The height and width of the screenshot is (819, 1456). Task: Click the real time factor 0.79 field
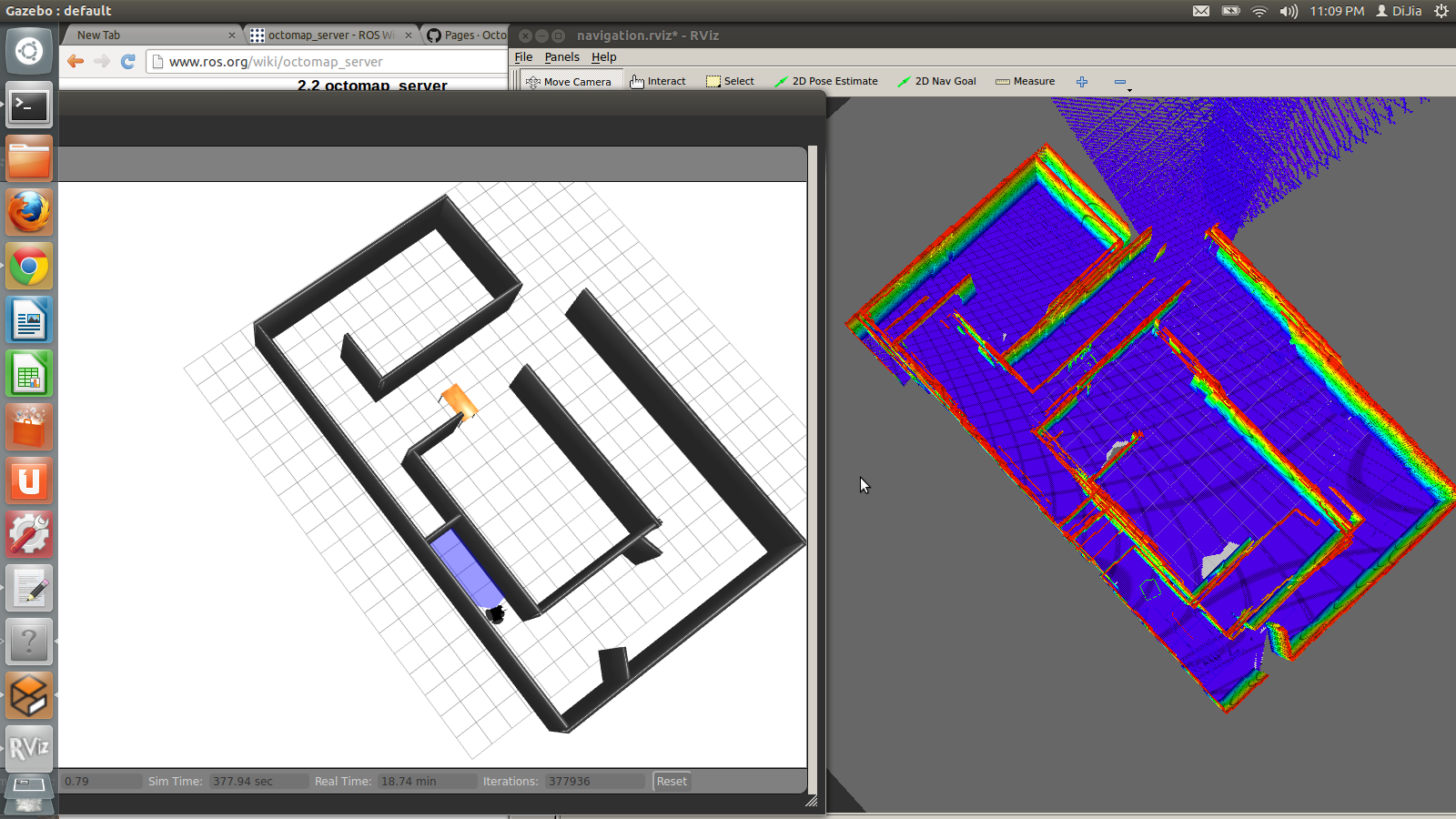click(101, 781)
